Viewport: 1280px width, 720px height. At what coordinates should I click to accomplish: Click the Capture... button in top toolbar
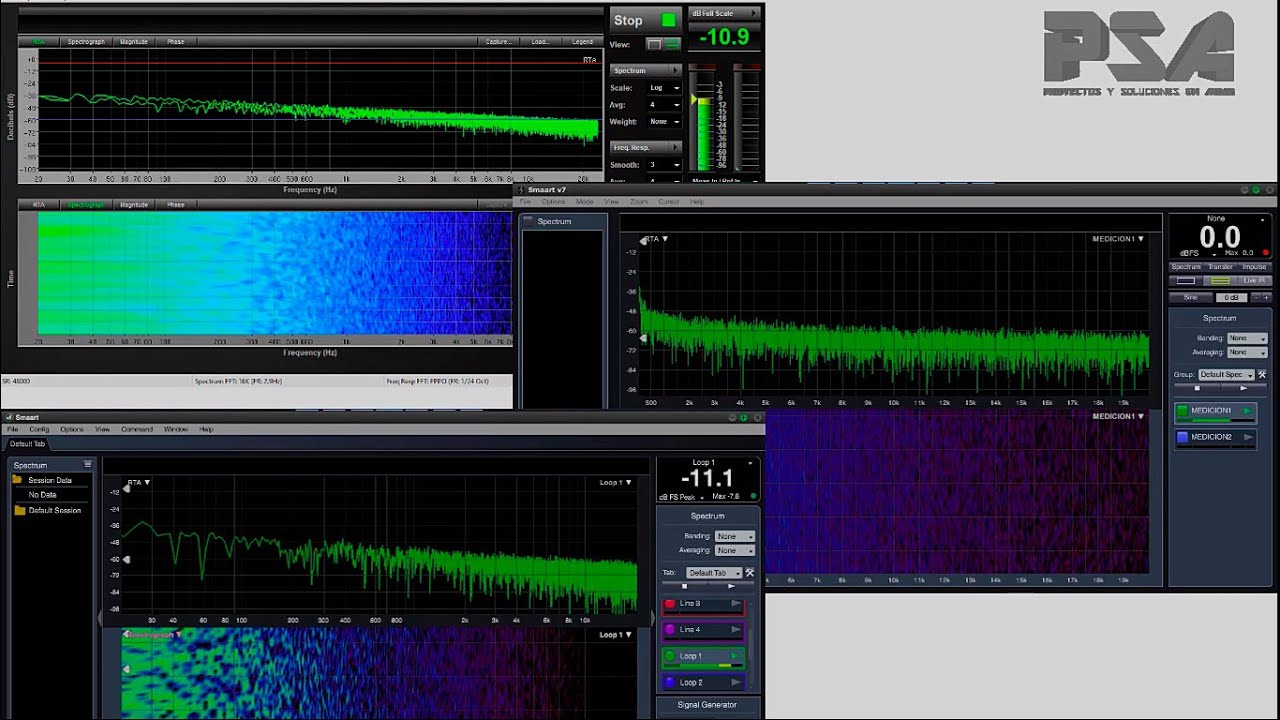(498, 42)
